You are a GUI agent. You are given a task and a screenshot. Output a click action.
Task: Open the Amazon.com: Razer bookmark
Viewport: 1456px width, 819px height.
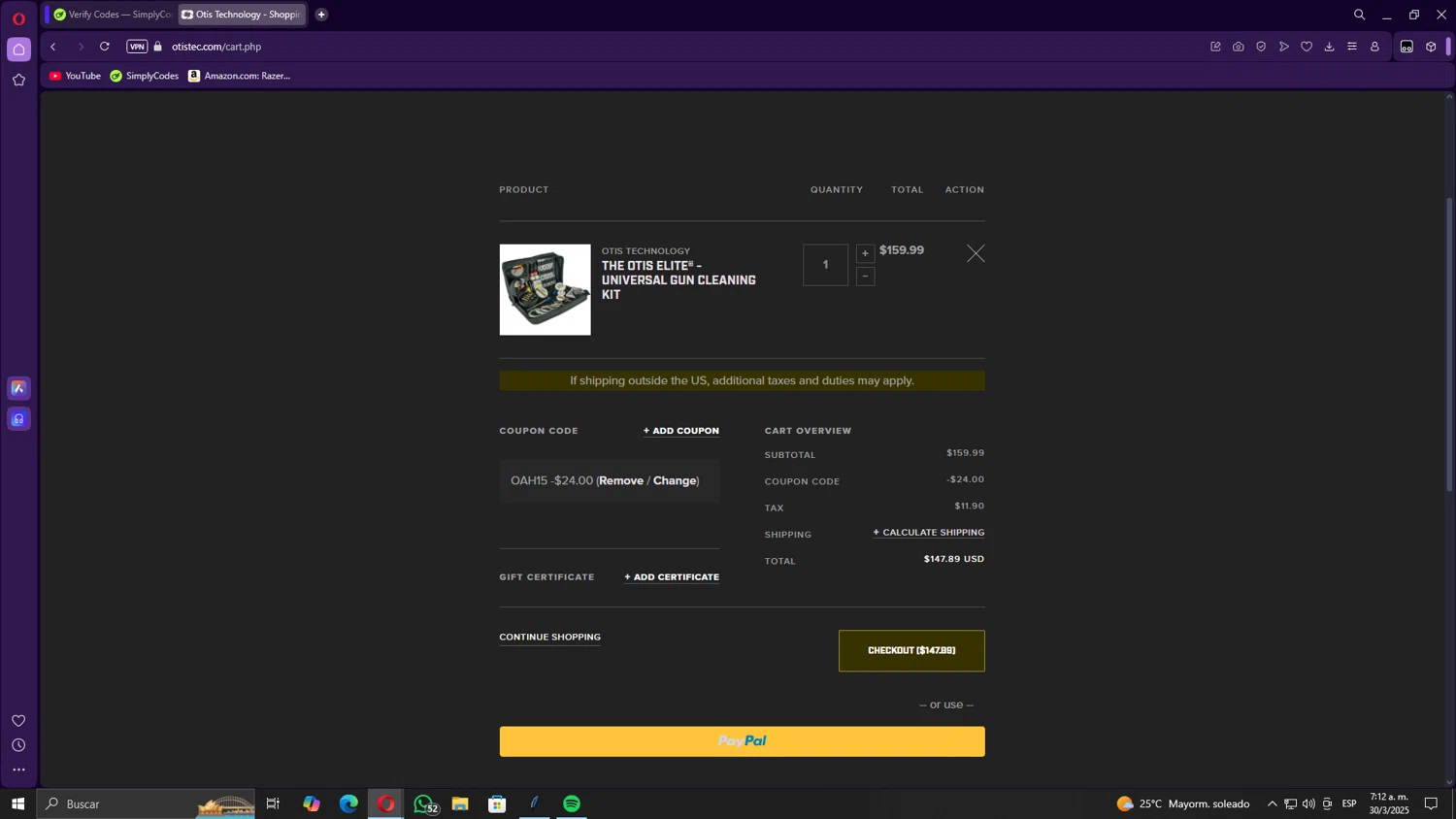tap(240, 76)
